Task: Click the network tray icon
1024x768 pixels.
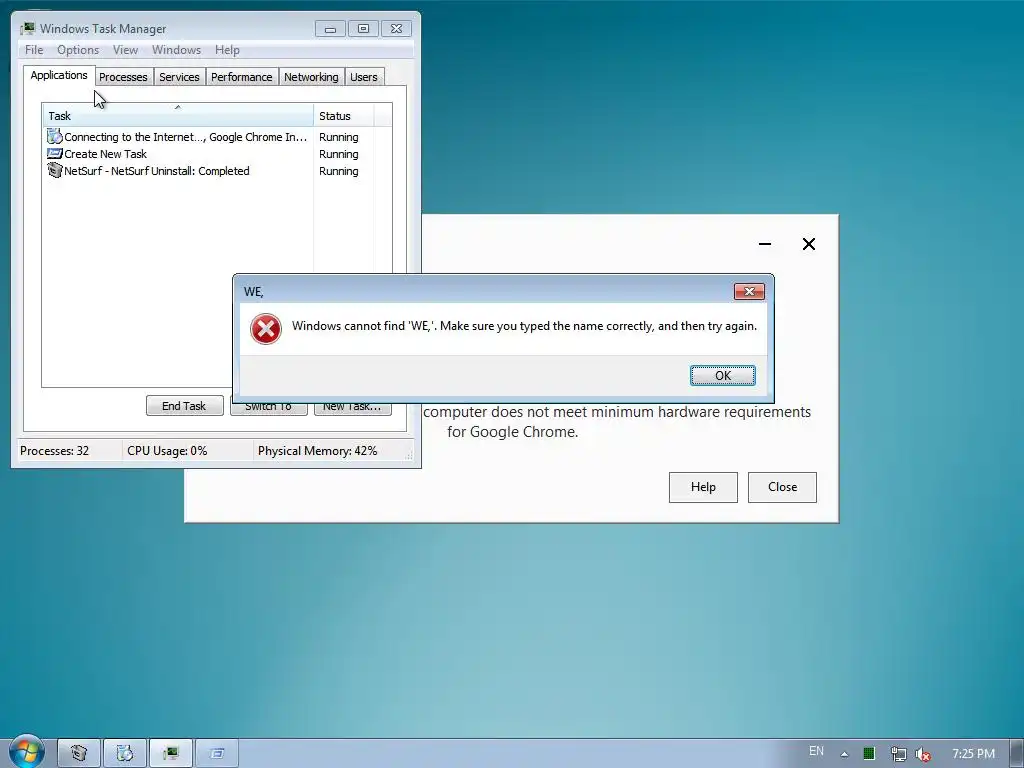Action: coord(899,754)
